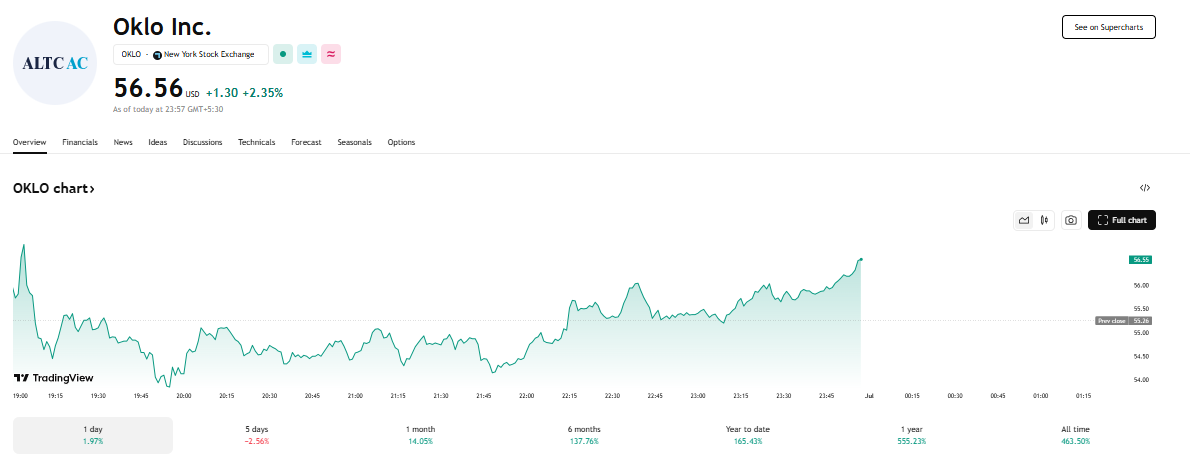Select the Year to date range
Screen dimensions: 1190x466
pyautogui.click(x=748, y=435)
